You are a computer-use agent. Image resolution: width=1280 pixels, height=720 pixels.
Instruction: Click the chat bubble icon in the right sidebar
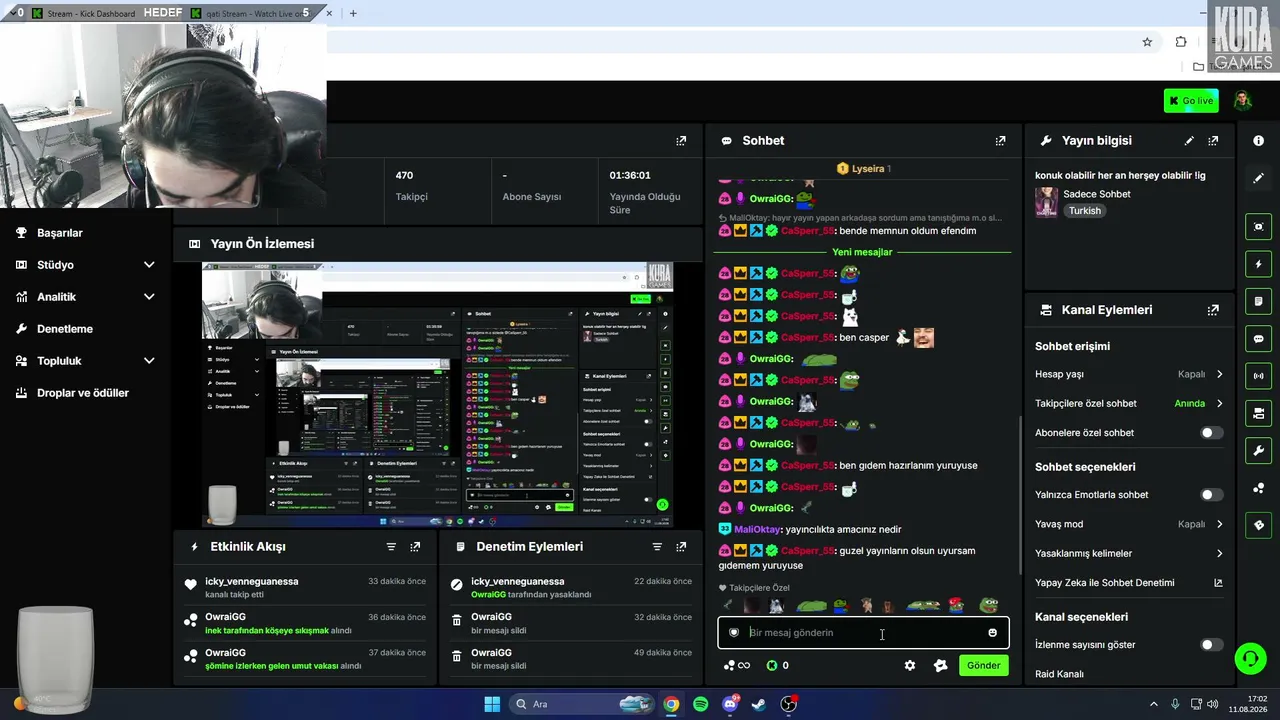pyautogui.click(x=1258, y=339)
